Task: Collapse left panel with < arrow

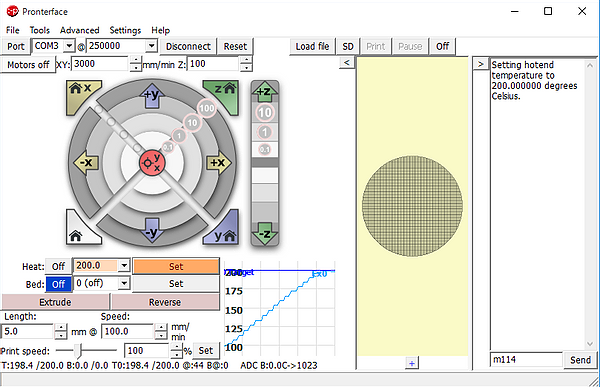Action: pos(347,62)
